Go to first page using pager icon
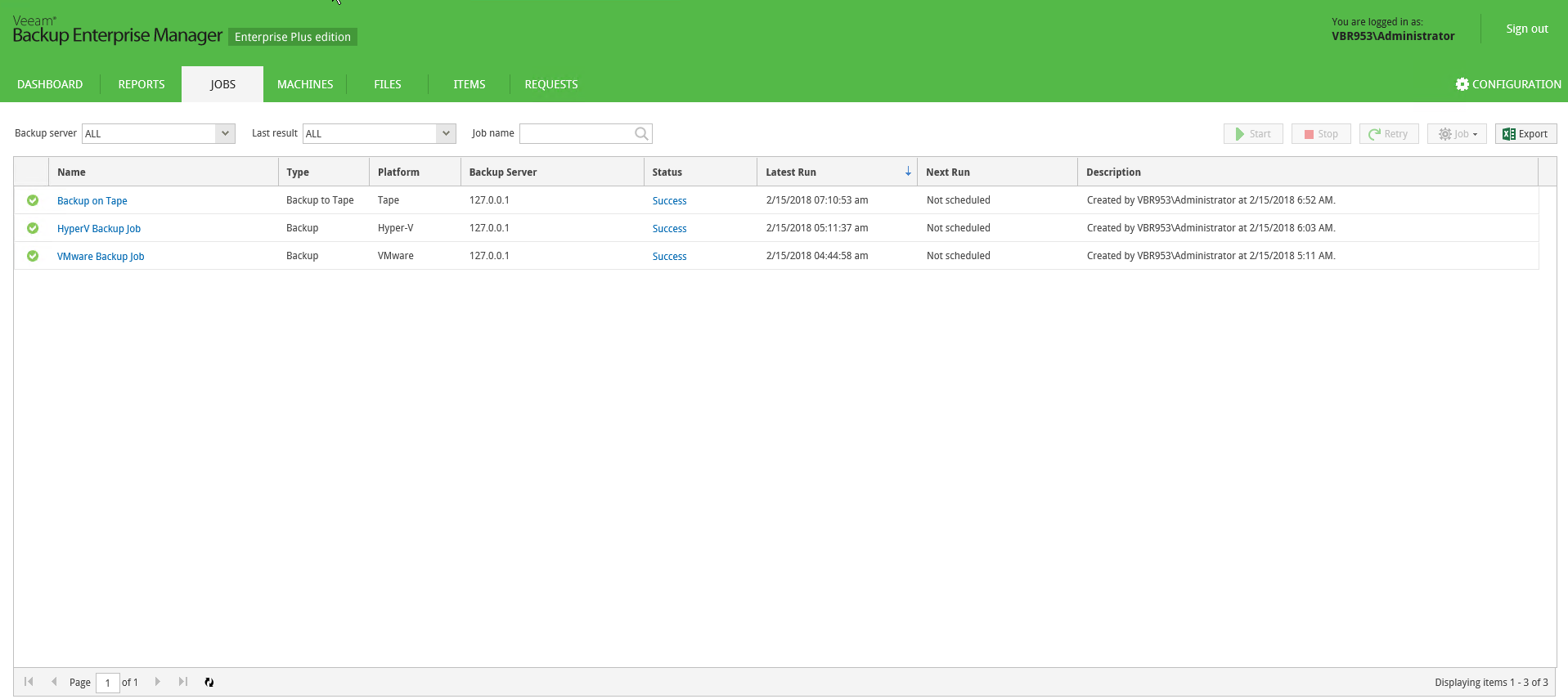 tap(29, 682)
